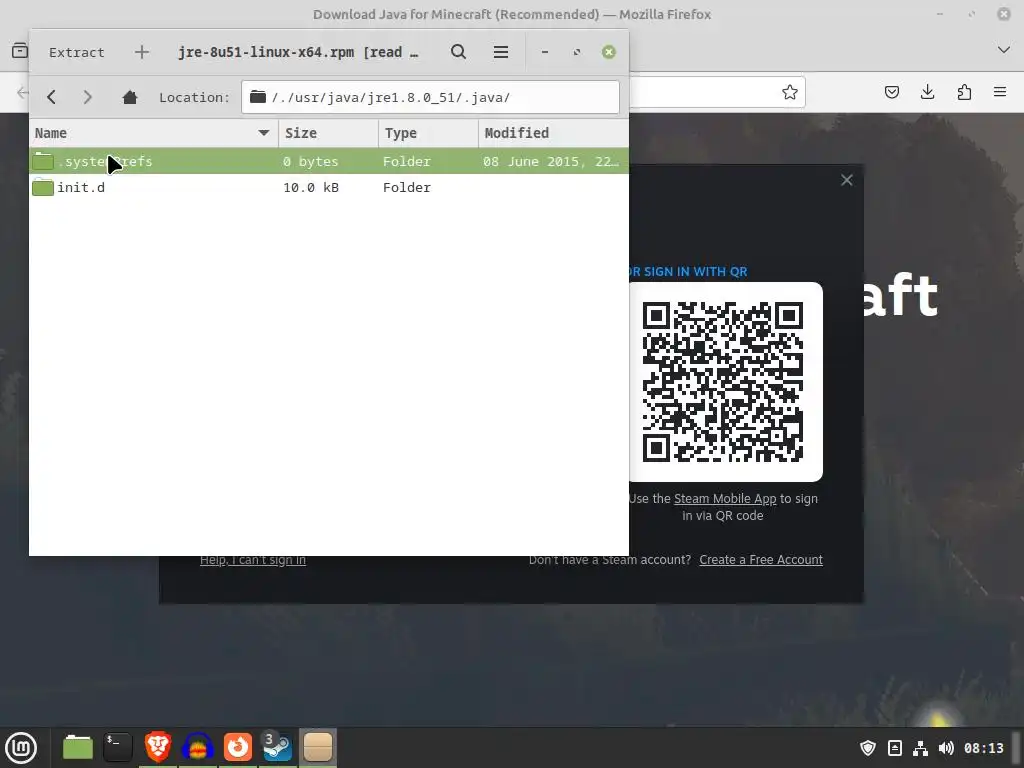Open Firefox Pocket save icon
The image size is (1024, 768).
[x=891, y=92]
